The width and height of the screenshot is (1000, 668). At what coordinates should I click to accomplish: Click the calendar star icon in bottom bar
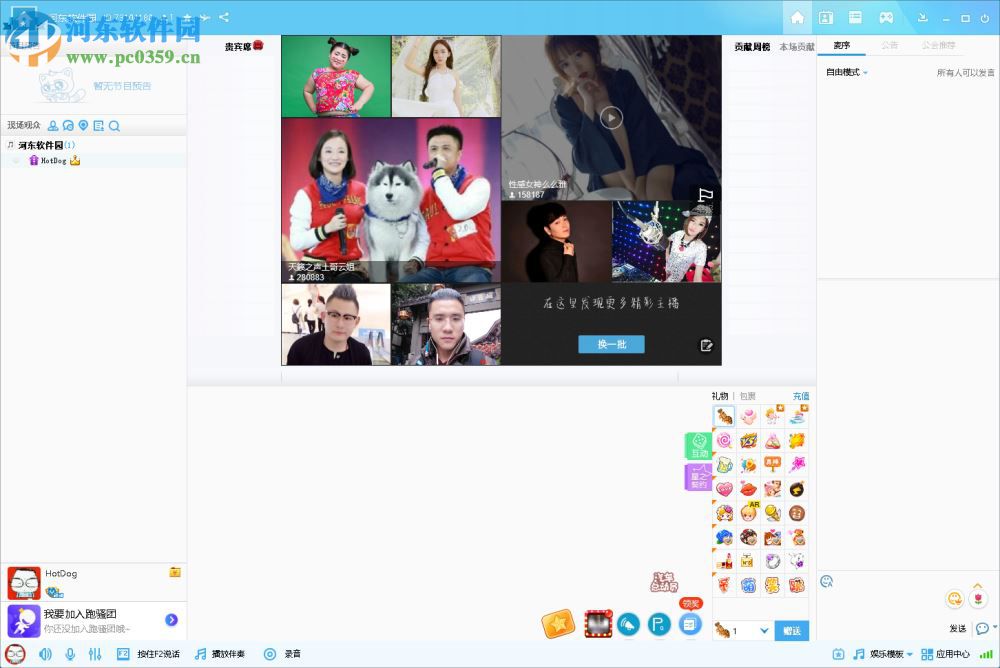(839, 654)
